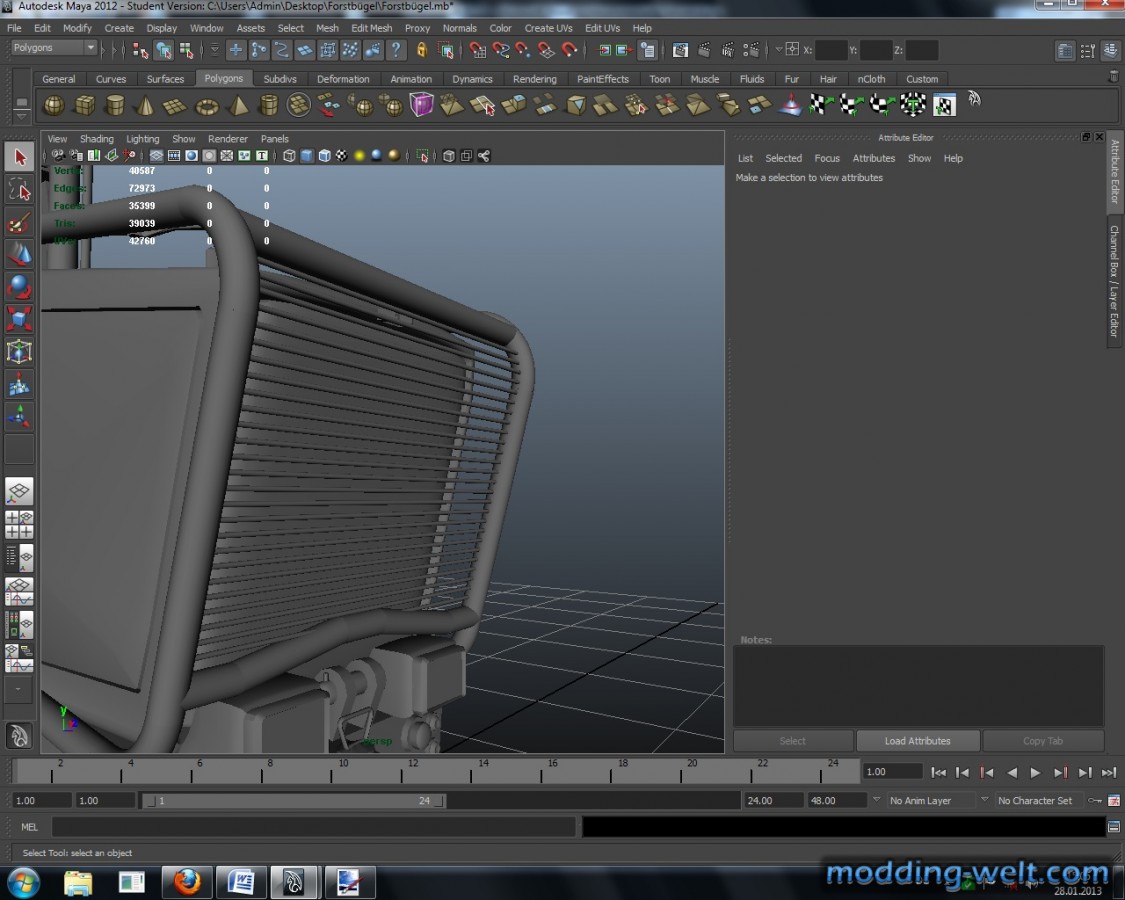Open the Polygons menu set dropdown
The image size is (1125, 900).
[54, 48]
